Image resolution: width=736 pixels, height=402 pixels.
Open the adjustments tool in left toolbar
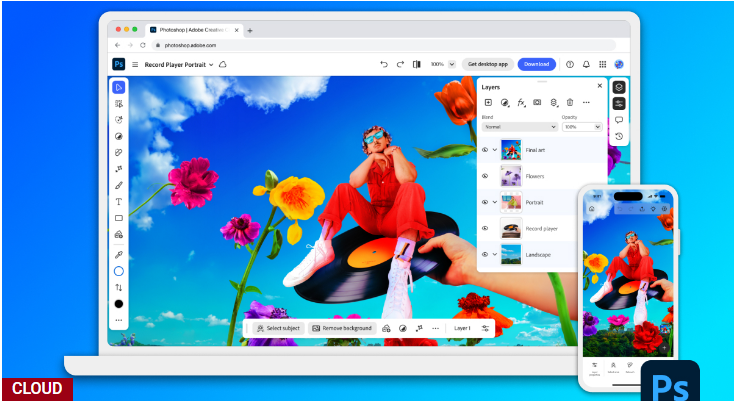[119, 136]
